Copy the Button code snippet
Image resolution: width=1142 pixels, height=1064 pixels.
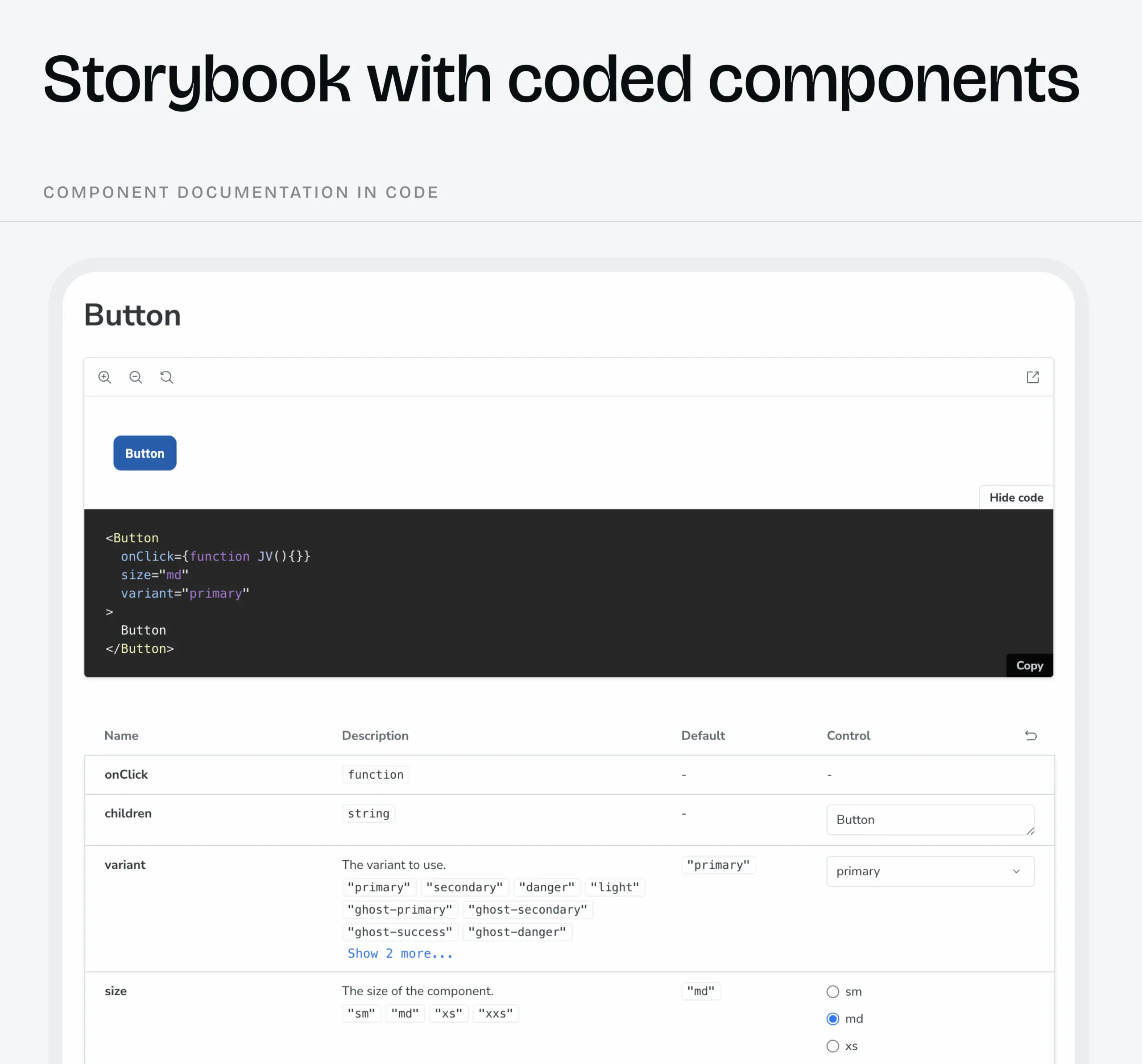[x=1030, y=665]
